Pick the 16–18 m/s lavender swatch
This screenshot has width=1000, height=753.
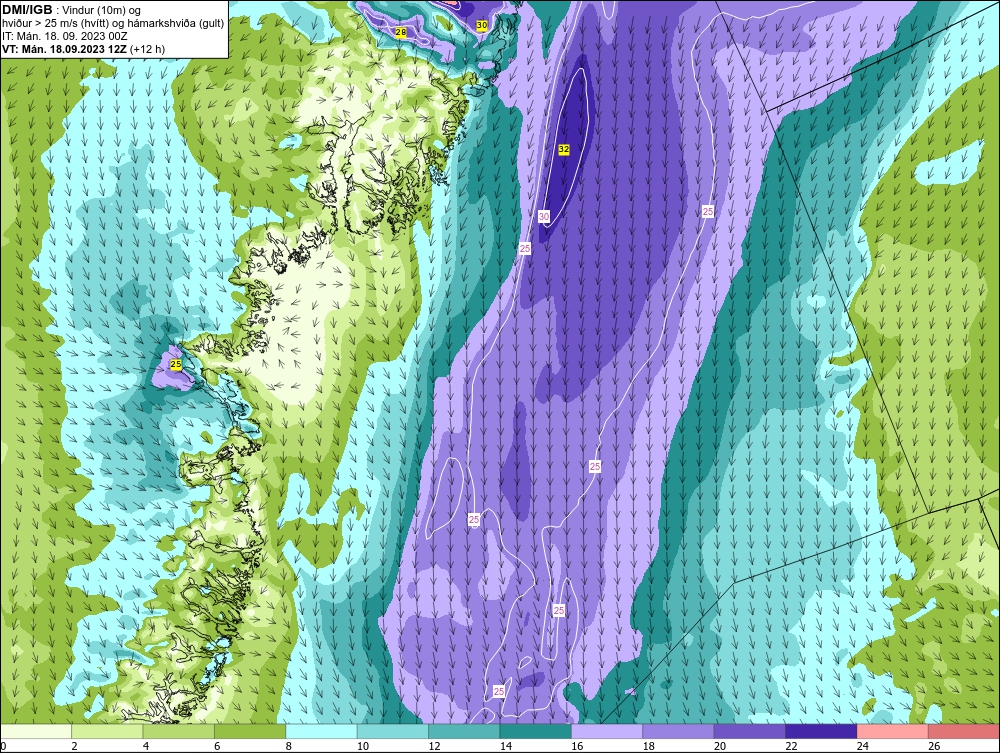607,731
